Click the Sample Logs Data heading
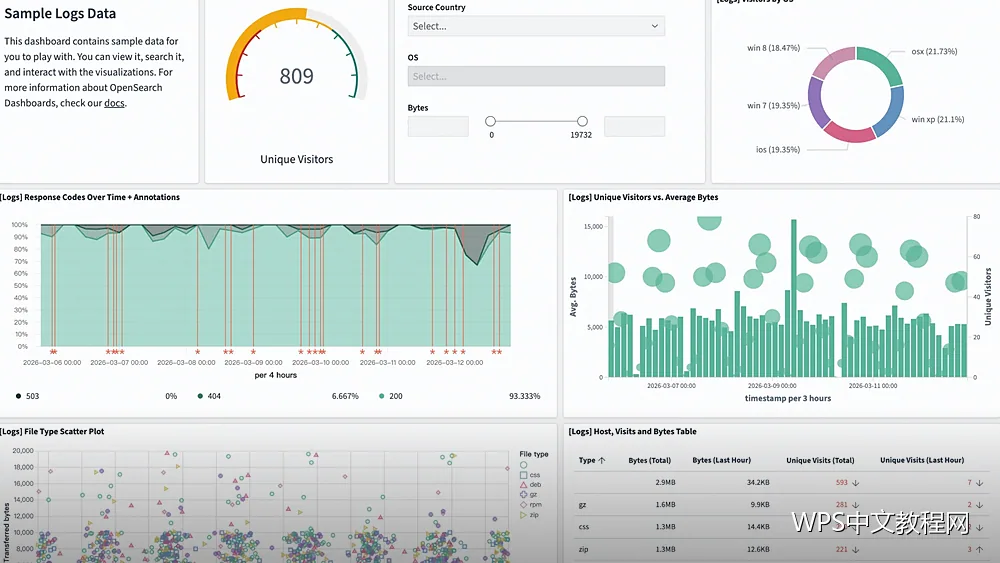This screenshot has height=563, width=1000. [x=60, y=13]
